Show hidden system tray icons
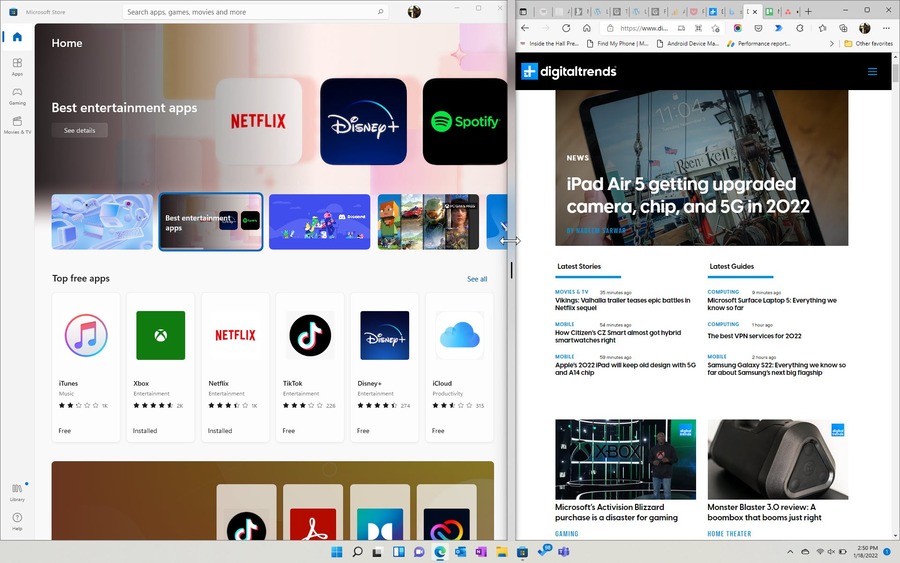Viewport: 900px width, 563px height. point(790,552)
